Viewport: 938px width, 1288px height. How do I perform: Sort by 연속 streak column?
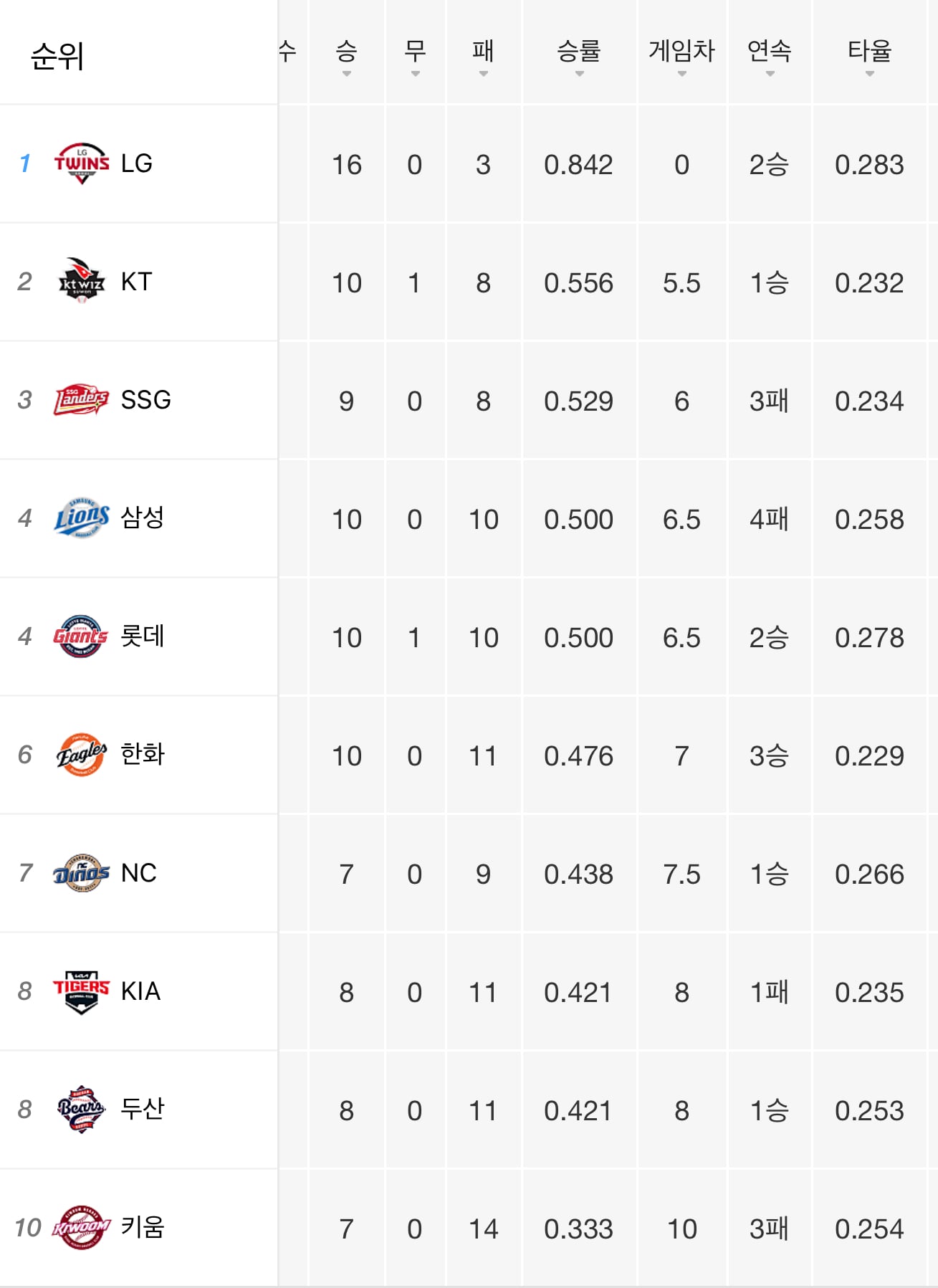[769, 57]
